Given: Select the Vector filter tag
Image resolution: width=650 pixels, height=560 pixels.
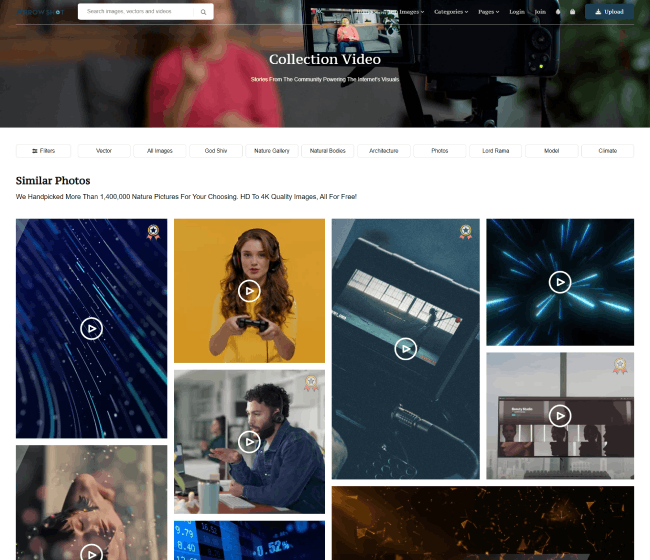Looking at the screenshot, I should coord(104,151).
